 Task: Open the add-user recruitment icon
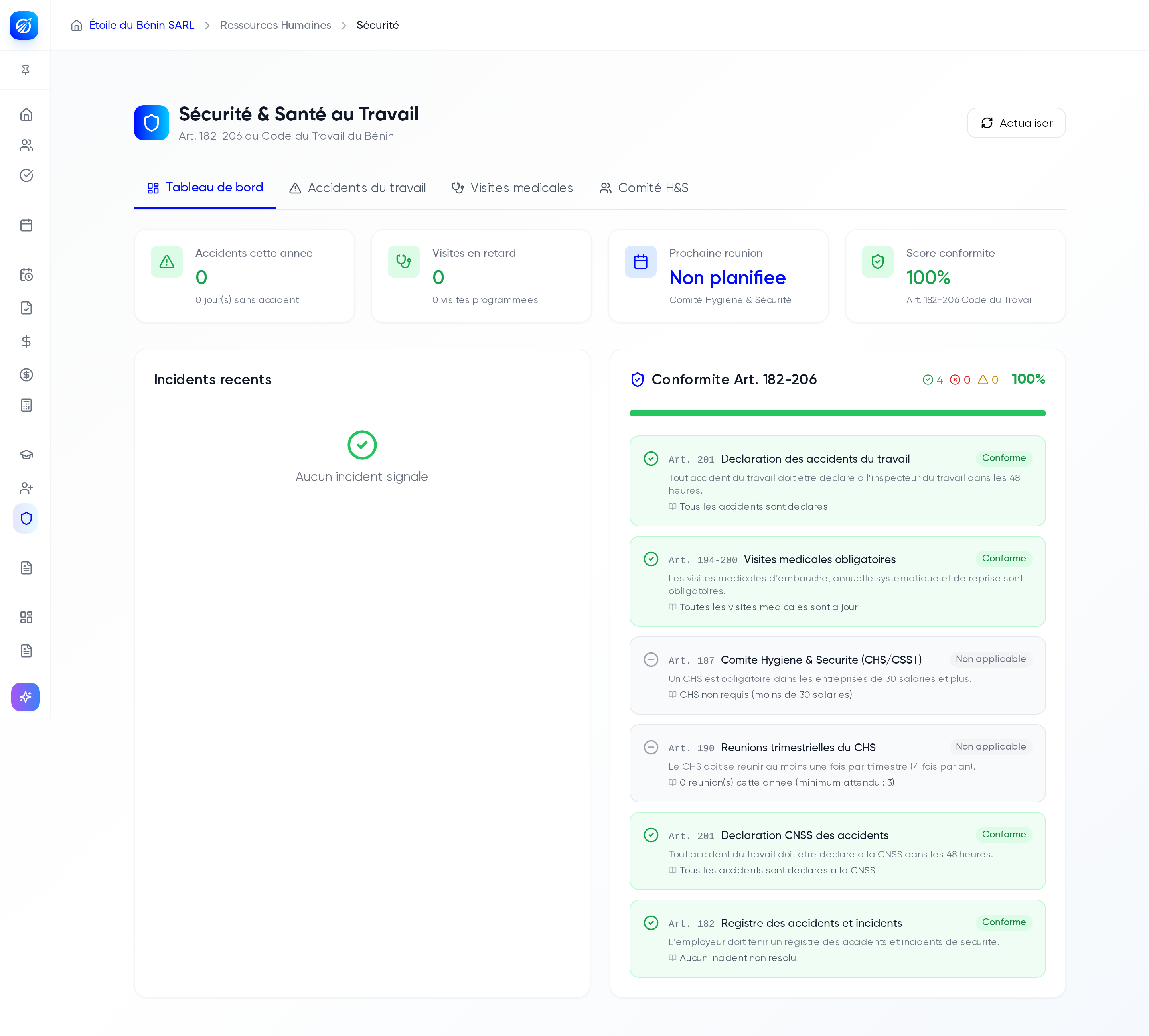click(x=26, y=488)
